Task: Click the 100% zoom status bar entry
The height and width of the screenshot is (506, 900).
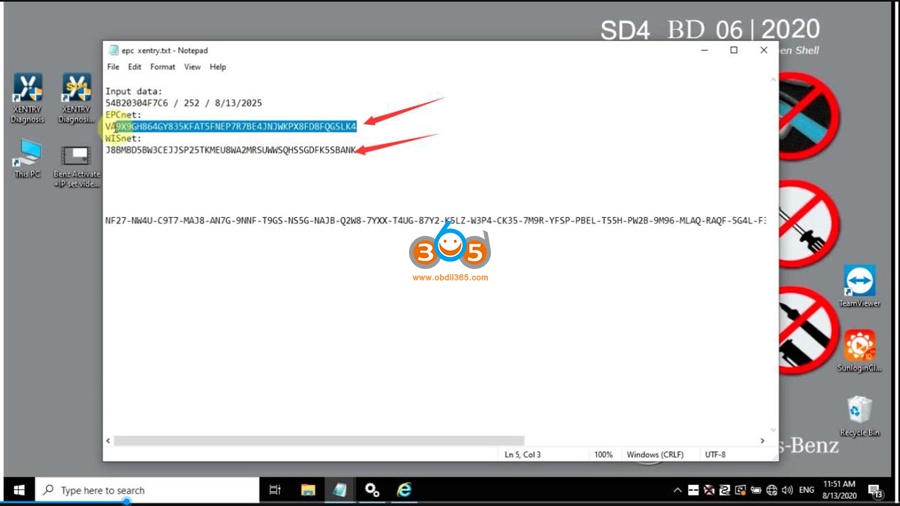Action: click(x=603, y=454)
